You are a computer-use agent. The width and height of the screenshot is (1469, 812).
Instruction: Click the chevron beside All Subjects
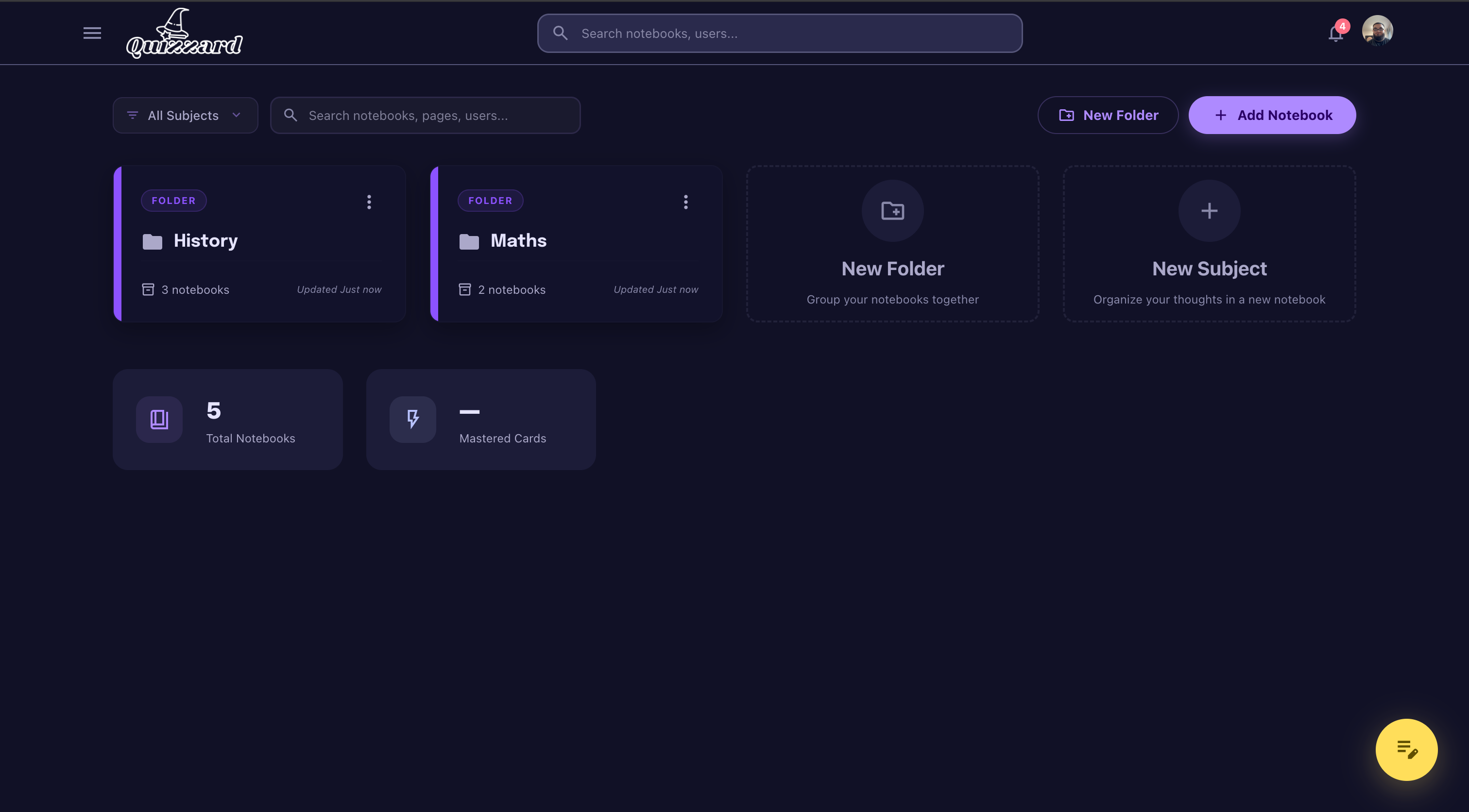[x=237, y=115]
